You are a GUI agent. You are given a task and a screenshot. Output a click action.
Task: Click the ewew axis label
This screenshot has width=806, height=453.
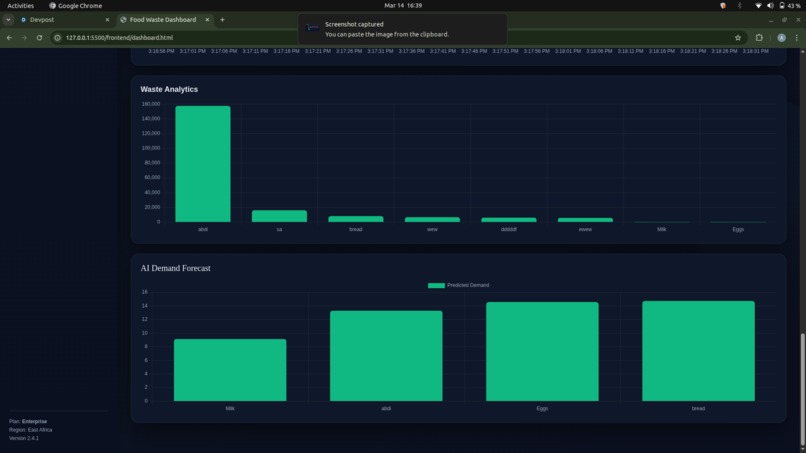click(x=585, y=229)
